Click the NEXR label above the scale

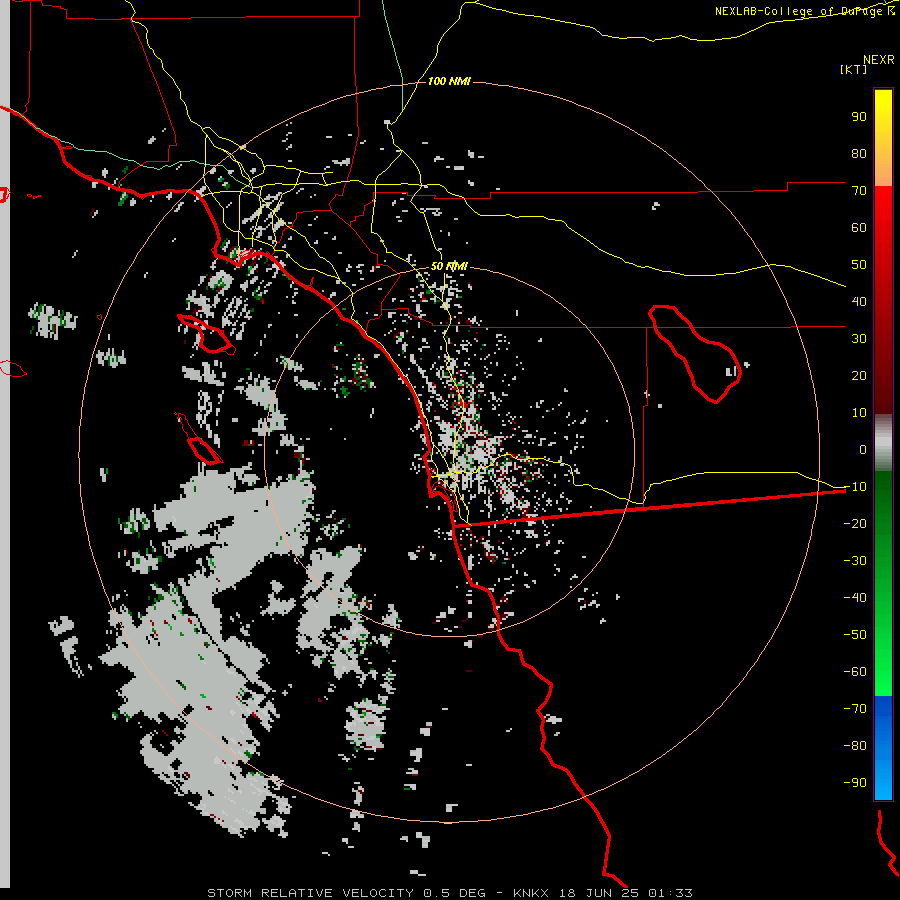coord(878,60)
